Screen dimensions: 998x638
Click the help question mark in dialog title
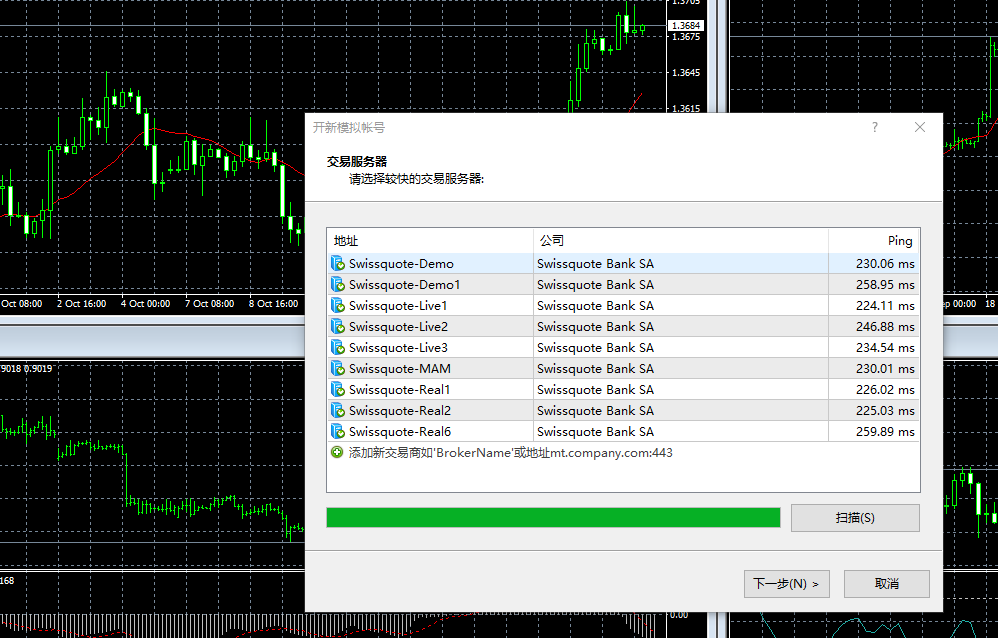click(875, 127)
